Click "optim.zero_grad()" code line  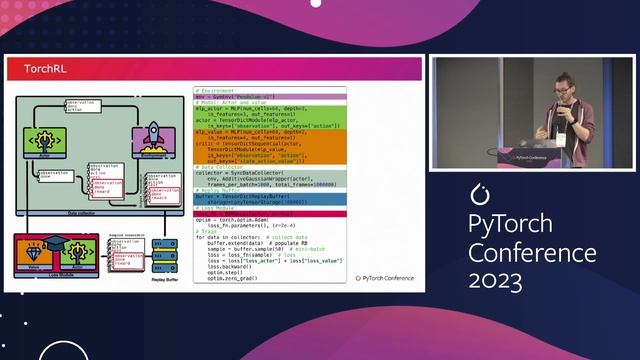pyautogui.click(x=232, y=278)
